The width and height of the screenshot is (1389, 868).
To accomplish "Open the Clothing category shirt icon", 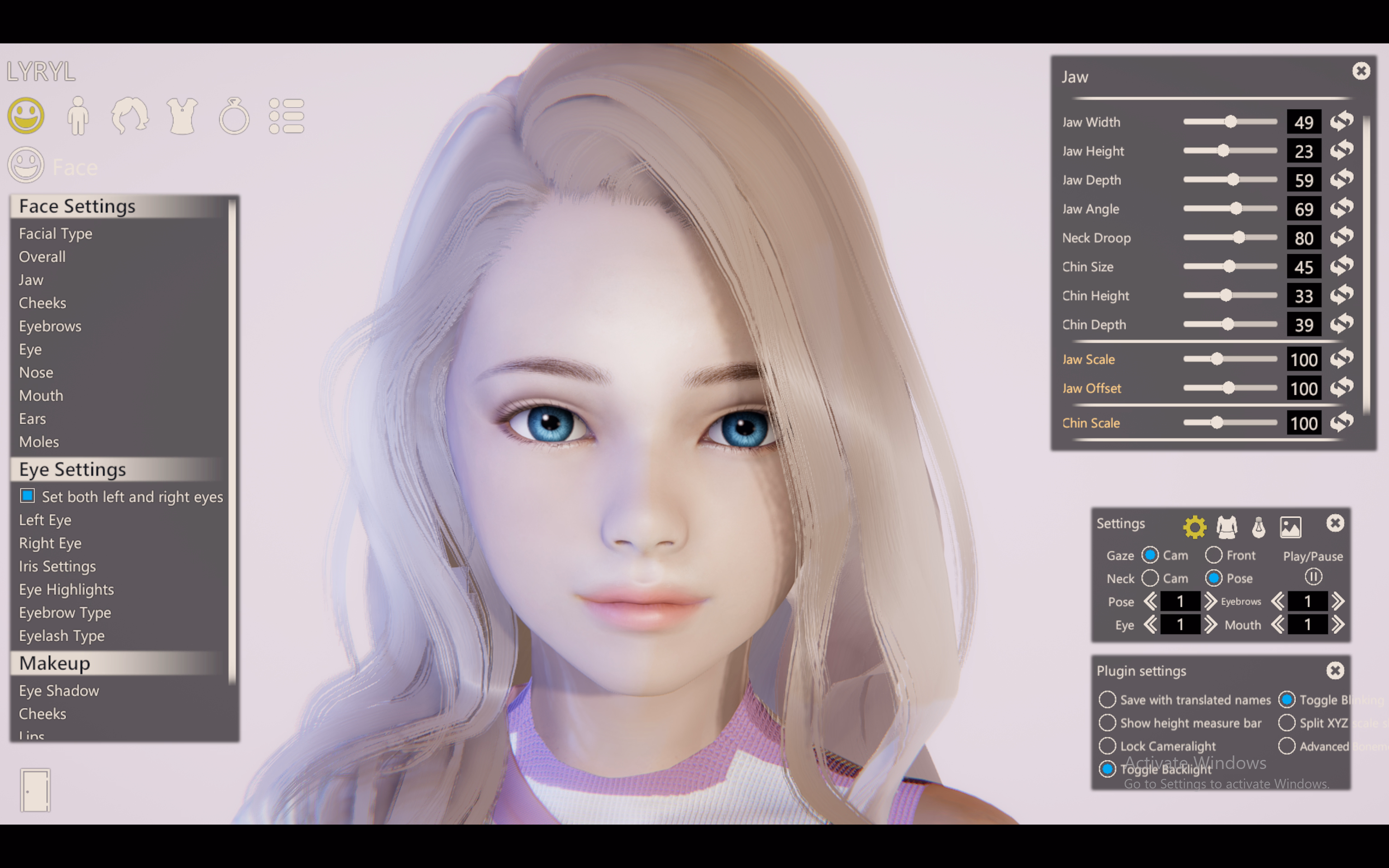I will click(x=182, y=116).
